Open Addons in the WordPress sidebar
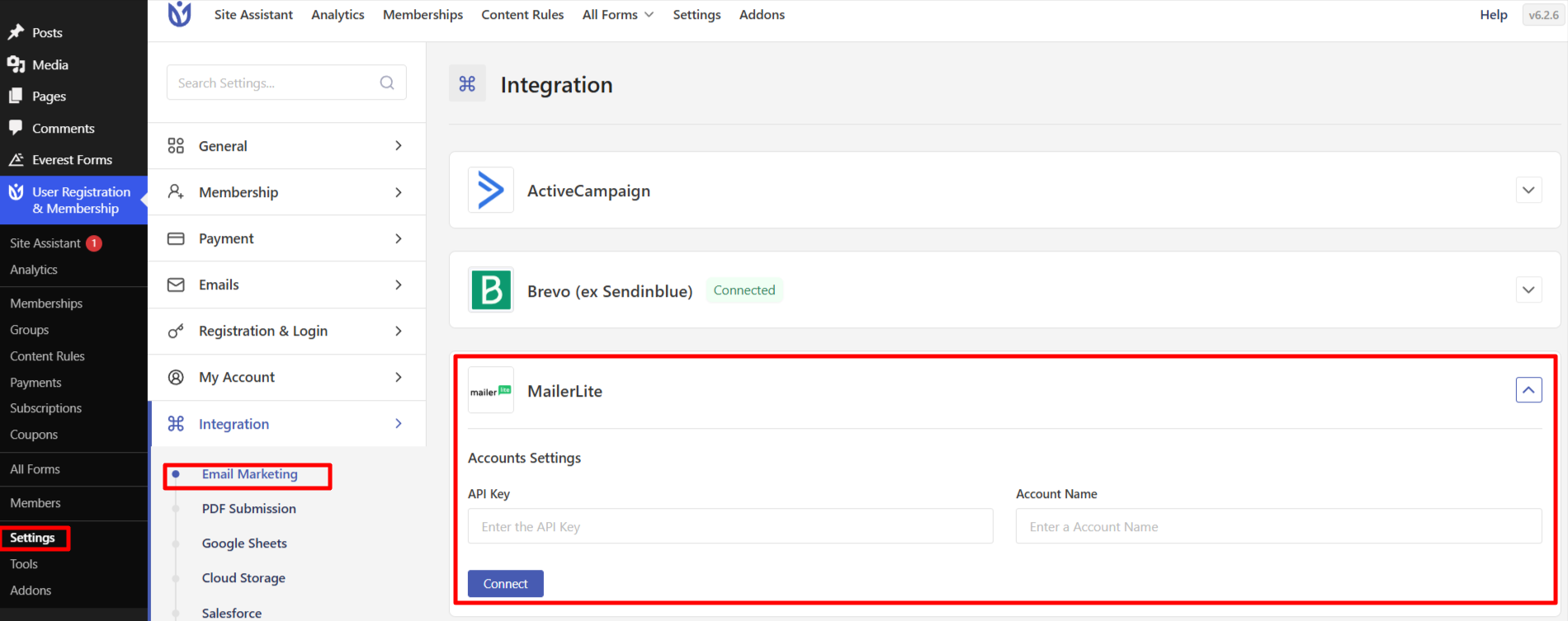Image resolution: width=1568 pixels, height=621 pixels. click(x=31, y=590)
